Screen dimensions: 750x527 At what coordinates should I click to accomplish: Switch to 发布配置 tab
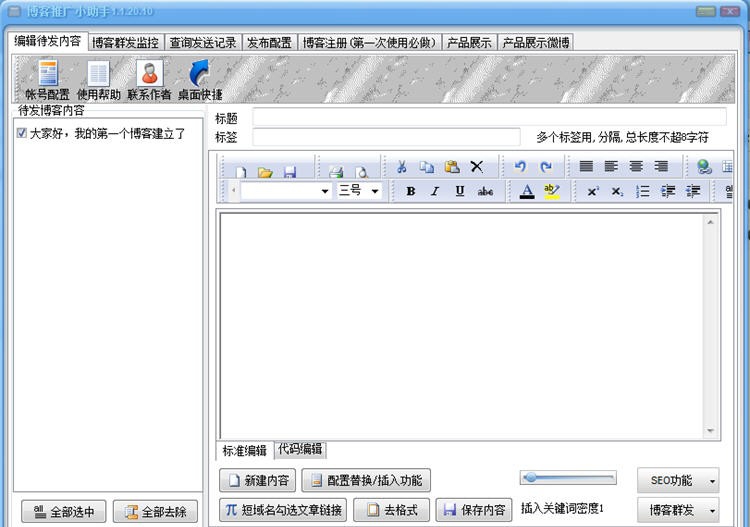(269, 43)
